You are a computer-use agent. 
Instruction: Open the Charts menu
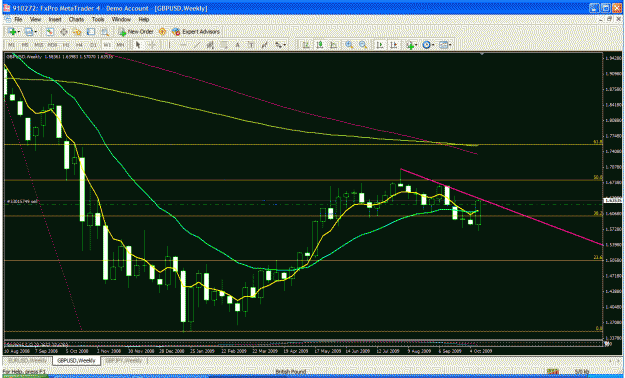76,19
